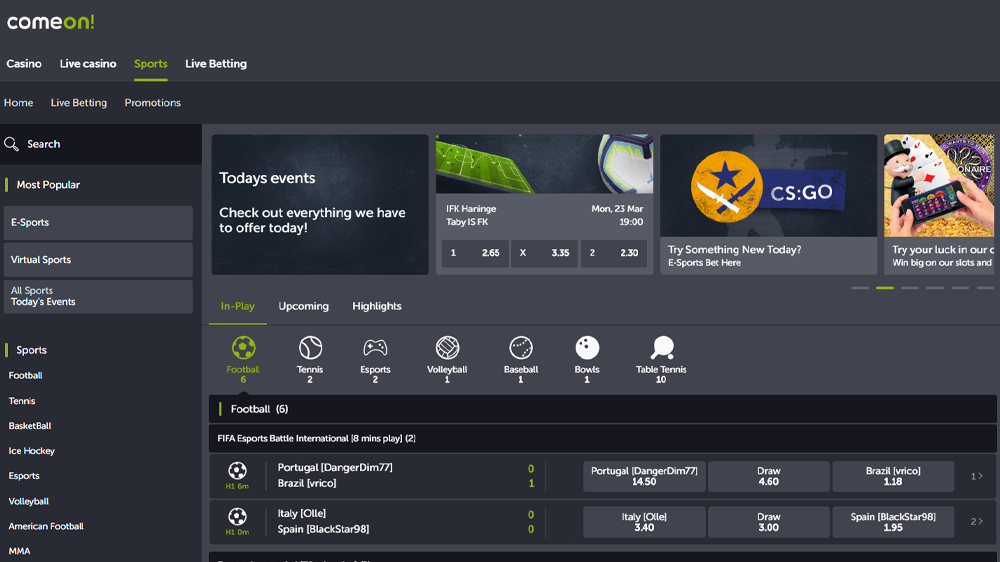Screen dimensions: 1000x562
Task: Collapse the Football (6) section header
Action: point(603,409)
